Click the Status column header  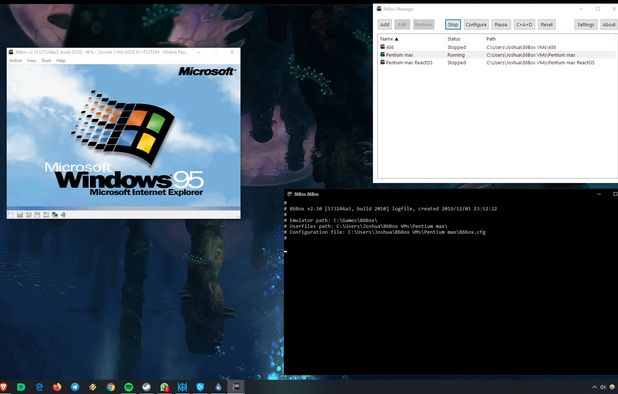coord(454,39)
